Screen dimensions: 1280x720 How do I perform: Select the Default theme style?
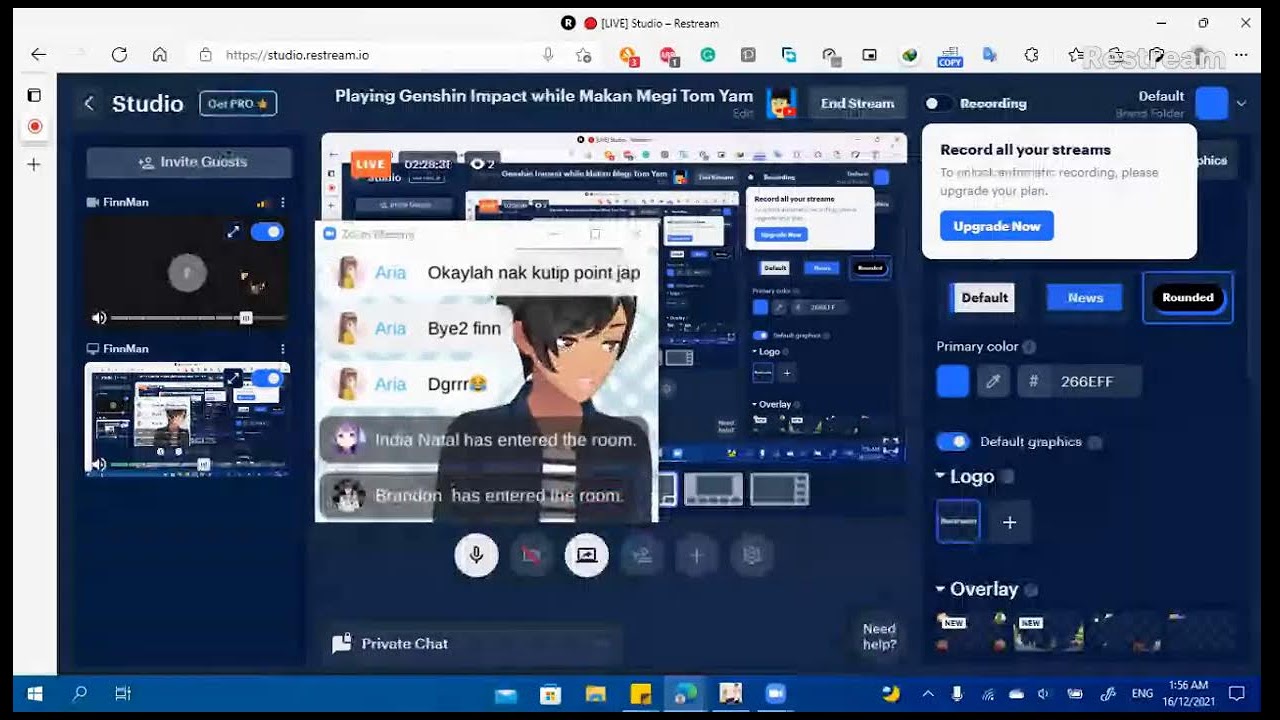click(984, 297)
